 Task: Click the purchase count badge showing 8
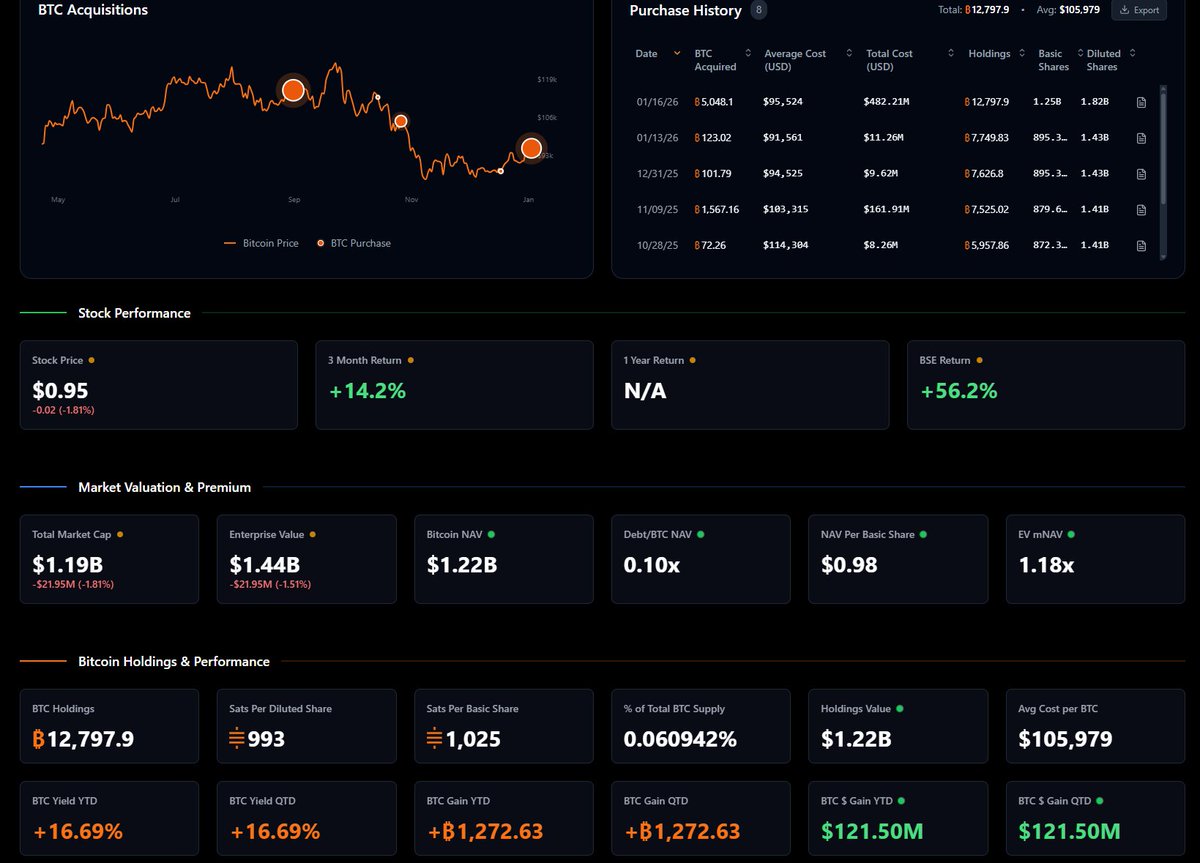758,9
